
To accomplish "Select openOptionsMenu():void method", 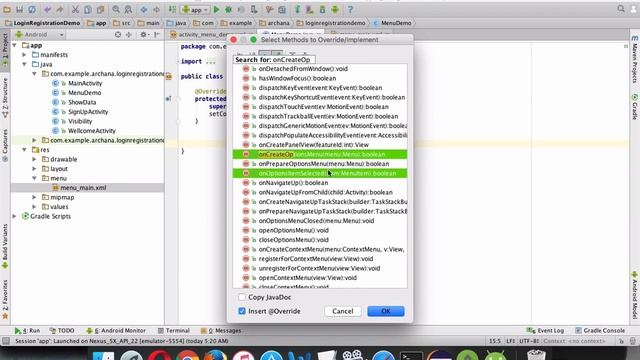I will pos(320,230).
